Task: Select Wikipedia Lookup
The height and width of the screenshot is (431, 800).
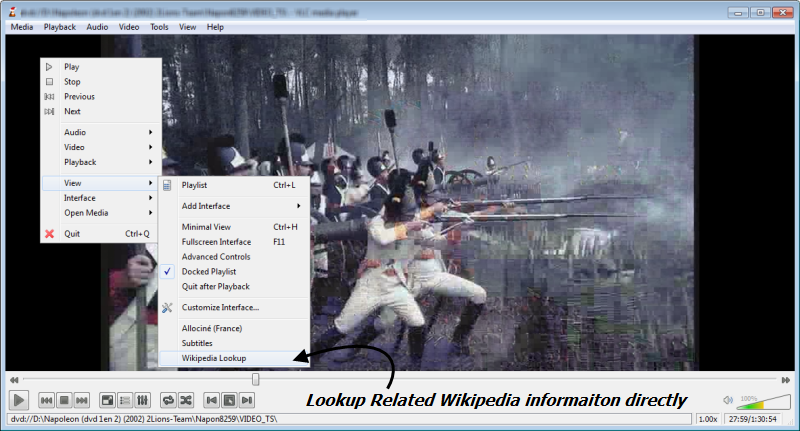Action: click(x=234, y=358)
